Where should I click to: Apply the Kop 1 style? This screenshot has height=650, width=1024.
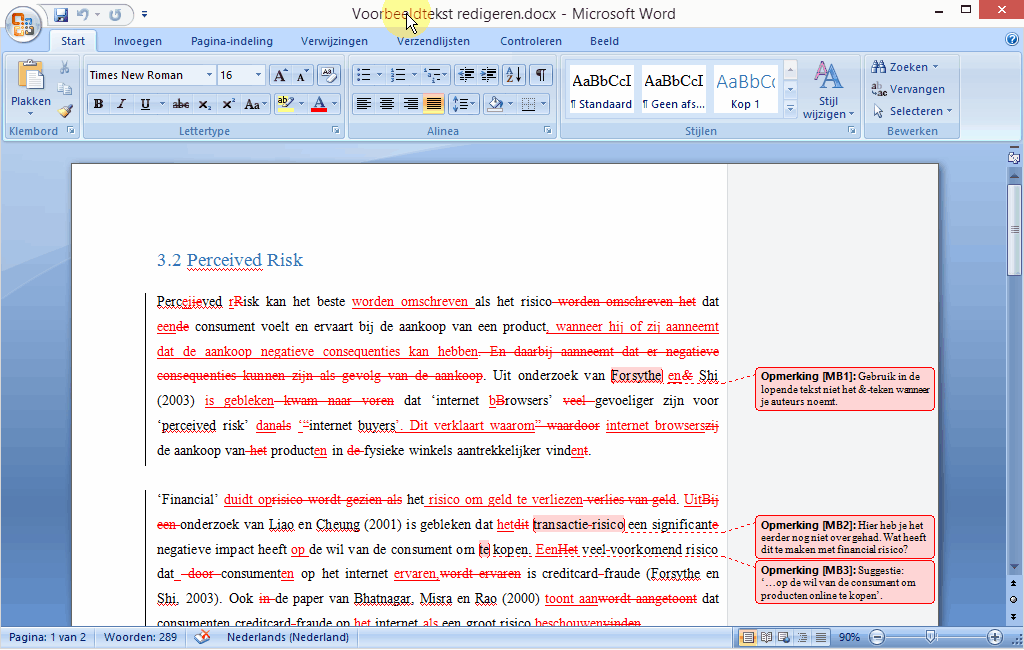[x=745, y=89]
